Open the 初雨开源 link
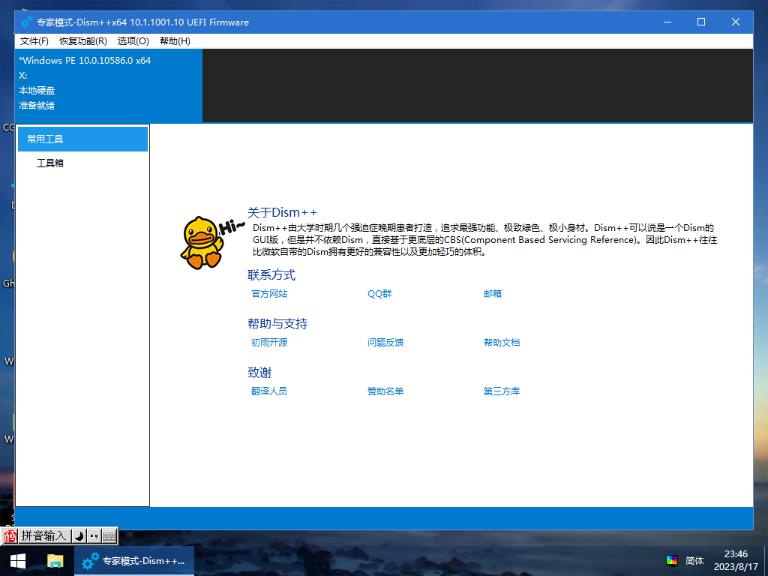 (269, 342)
